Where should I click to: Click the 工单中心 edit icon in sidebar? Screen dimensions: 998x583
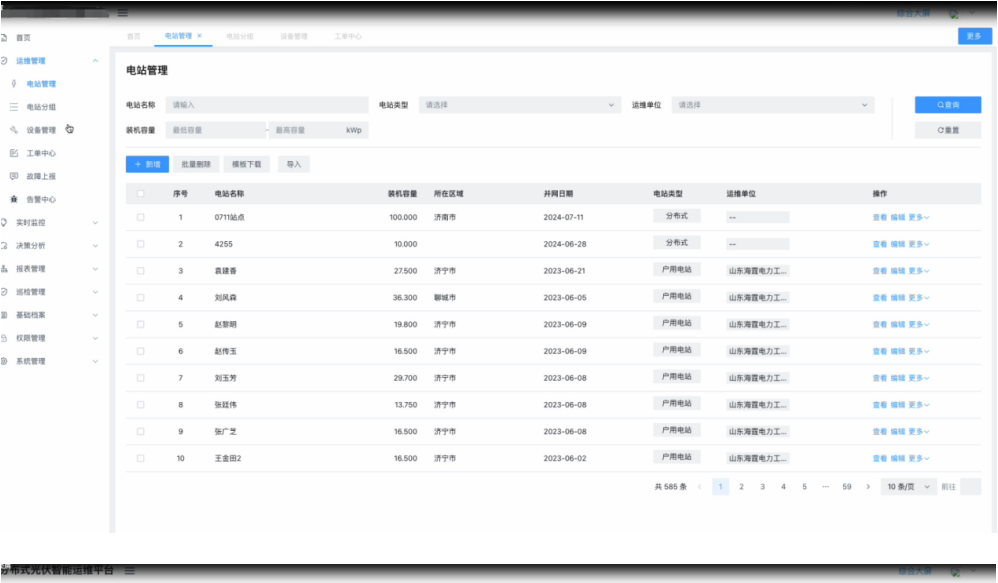[14, 153]
